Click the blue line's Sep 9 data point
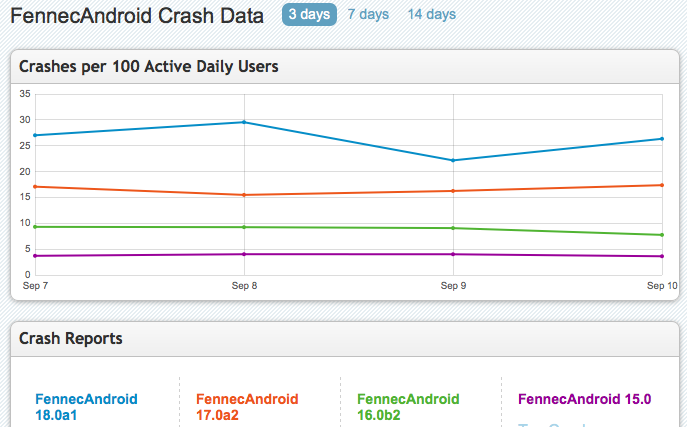Image resolution: width=687 pixels, height=427 pixels. click(x=454, y=160)
